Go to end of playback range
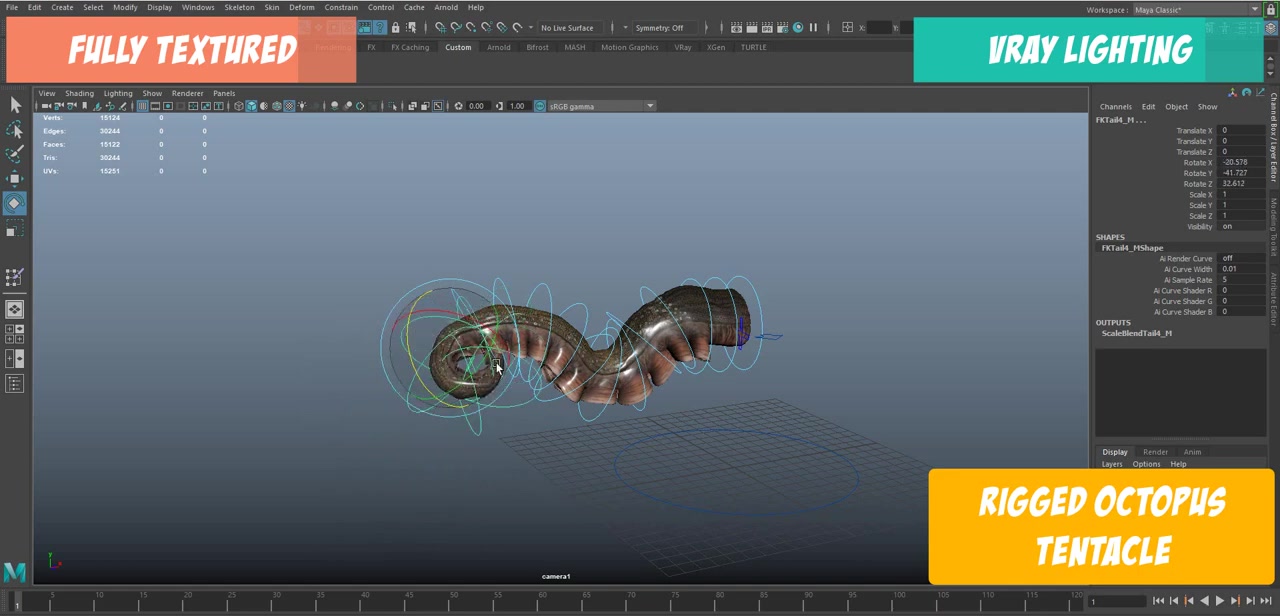The height and width of the screenshot is (616, 1280). [x=1265, y=601]
